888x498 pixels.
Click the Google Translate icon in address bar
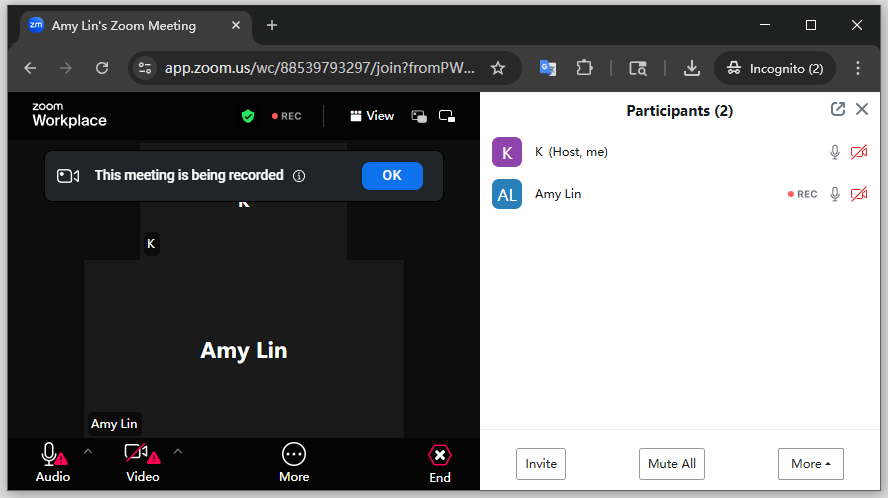coord(548,68)
